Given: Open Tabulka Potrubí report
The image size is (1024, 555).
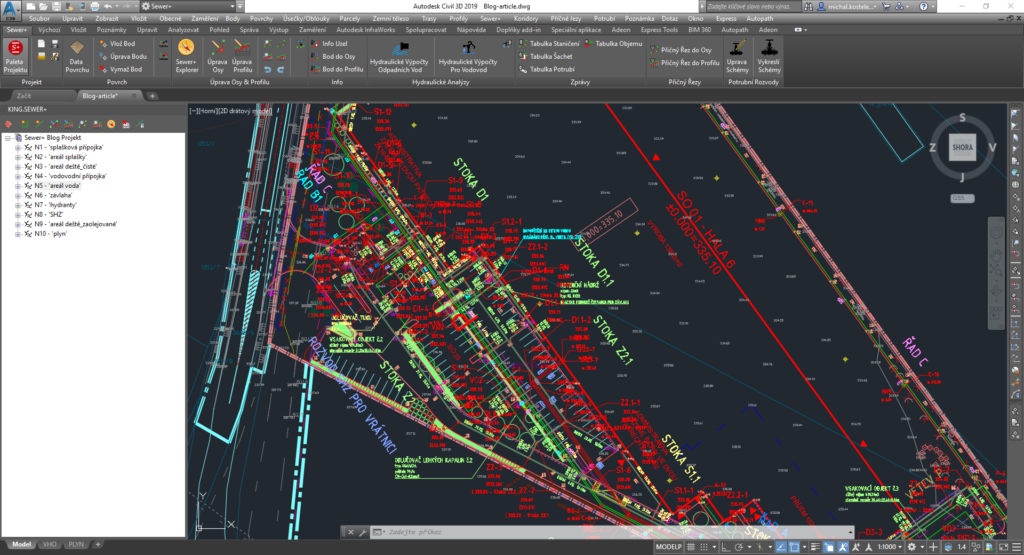Looking at the screenshot, I should coord(547,69).
